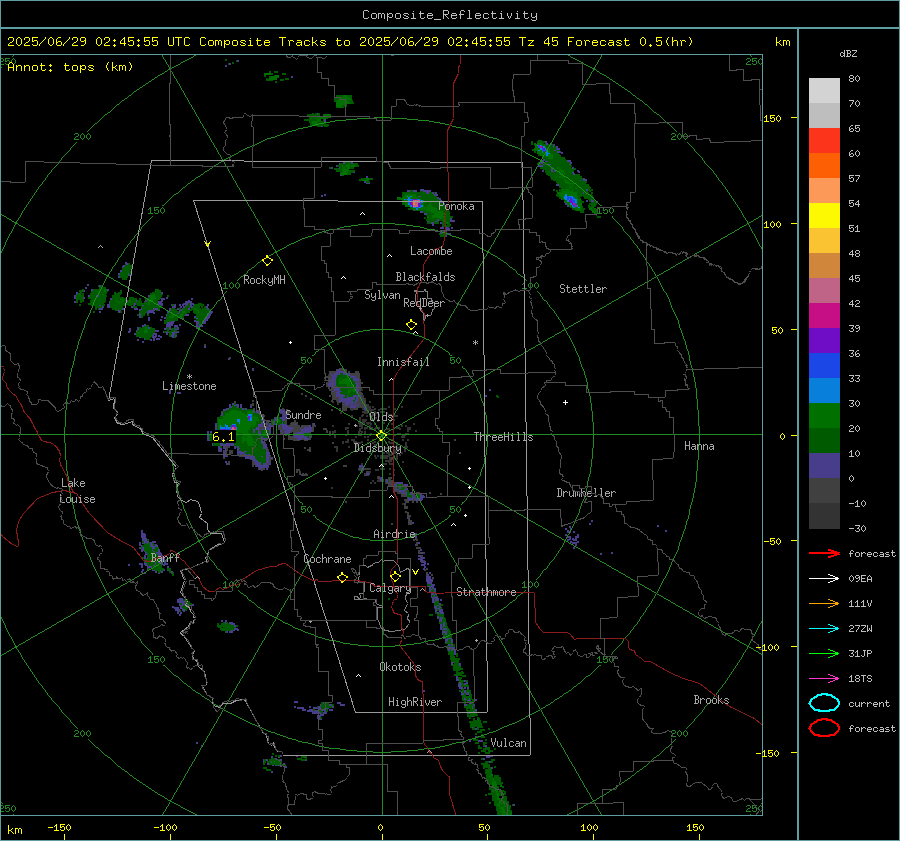The height and width of the screenshot is (841, 900).
Task: Click the Olds label
Action: click(381, 417)
